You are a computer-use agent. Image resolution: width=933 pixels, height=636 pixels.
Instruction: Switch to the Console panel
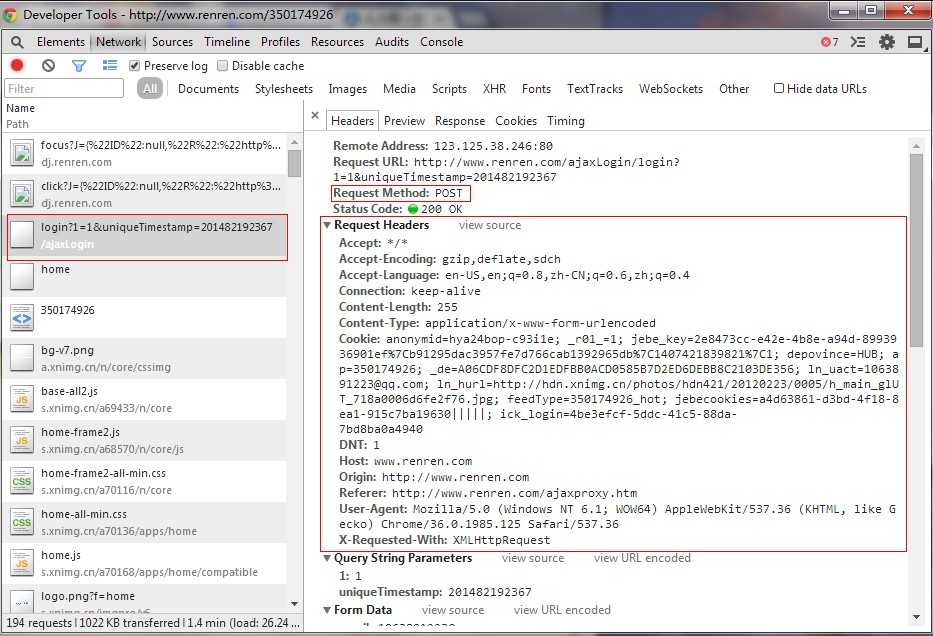442,42
